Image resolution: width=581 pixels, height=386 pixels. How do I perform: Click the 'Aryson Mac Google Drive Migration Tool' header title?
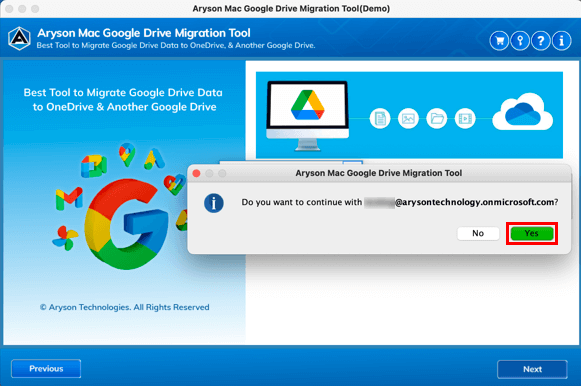(x=144, y=33)
